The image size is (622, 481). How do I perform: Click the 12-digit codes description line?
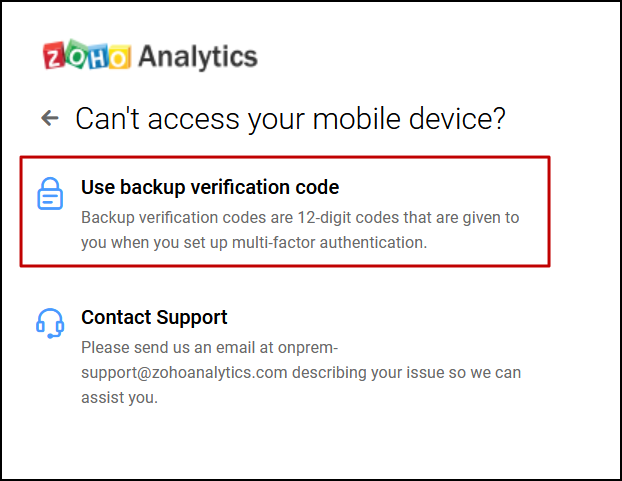(300, 218)
